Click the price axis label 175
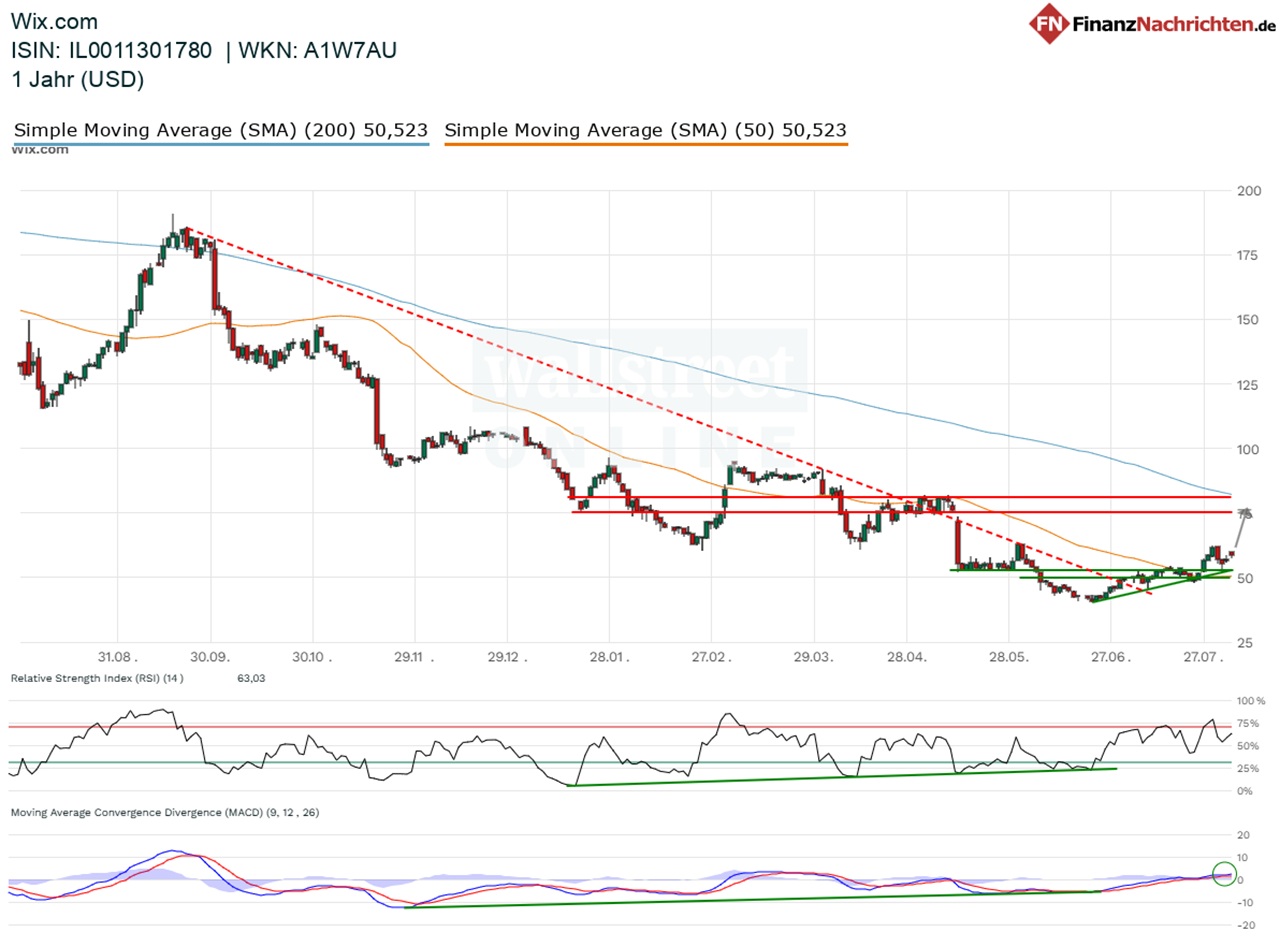The image size is (1280, 940). pyautogui.click(x=1247, y=256)
